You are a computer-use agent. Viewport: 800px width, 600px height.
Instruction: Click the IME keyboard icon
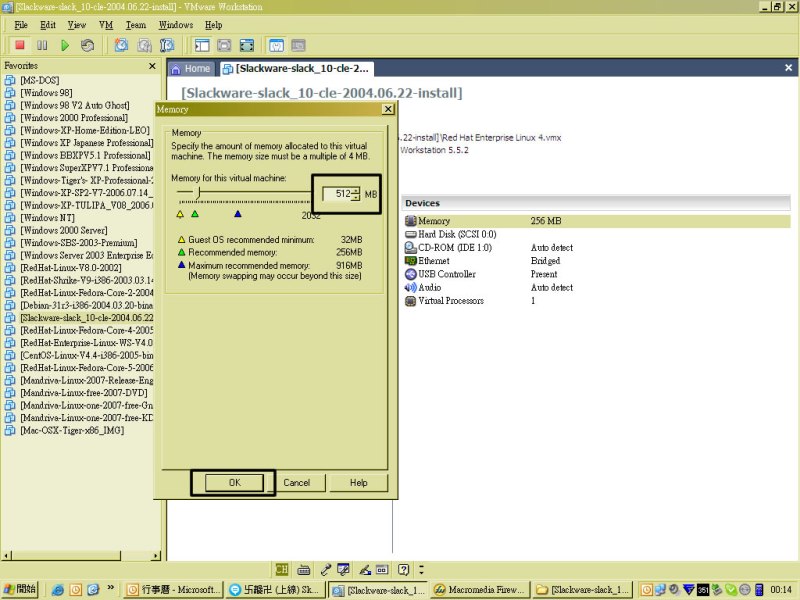tap(304, 569)
